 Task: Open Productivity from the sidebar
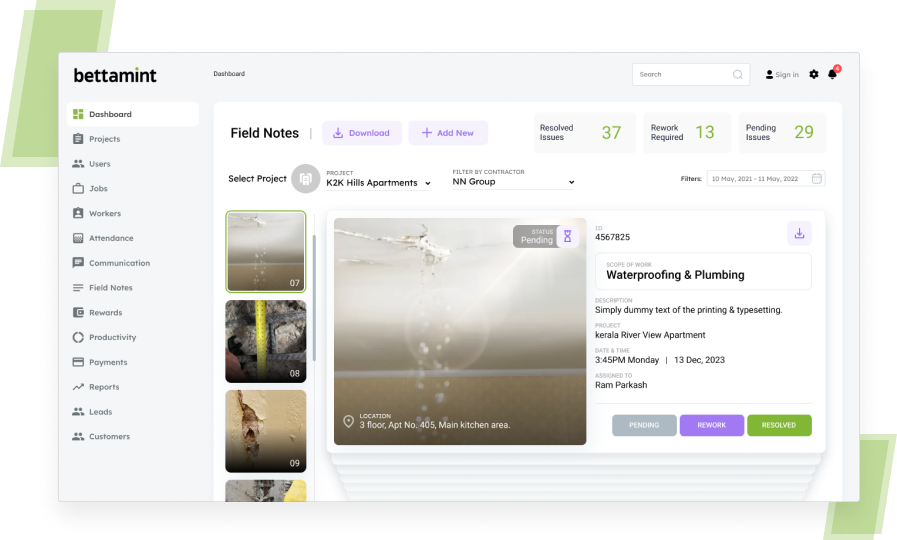point(112,338)
